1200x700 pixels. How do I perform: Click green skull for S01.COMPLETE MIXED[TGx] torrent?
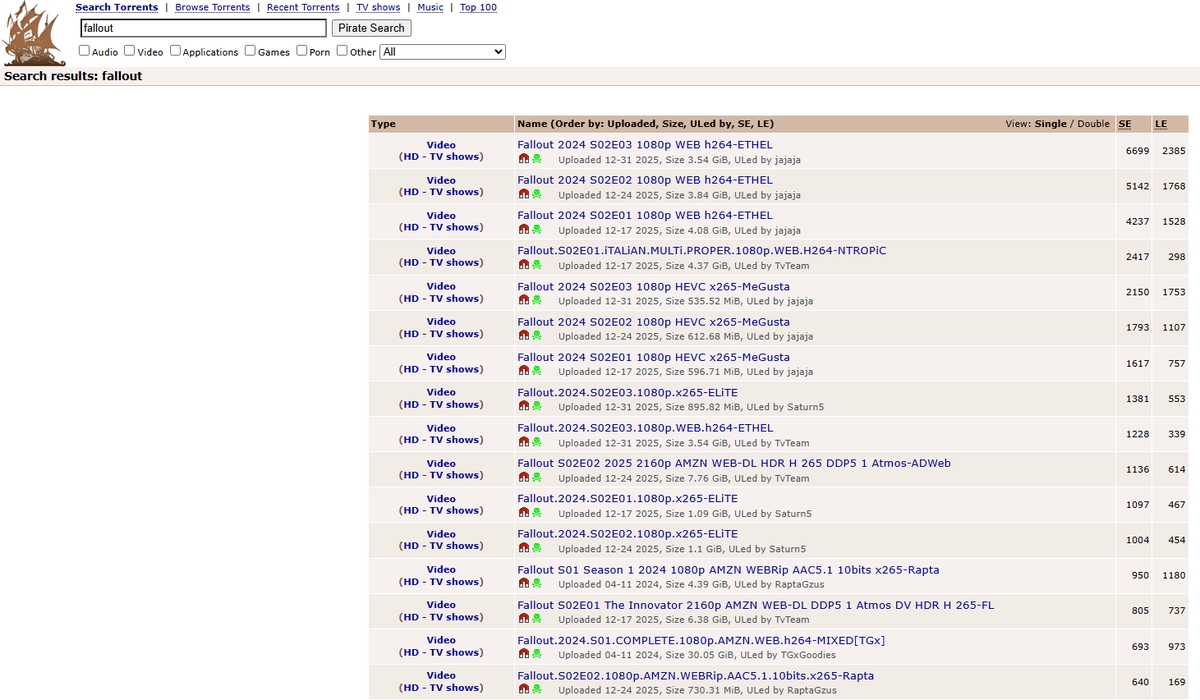tap(536, 655)
